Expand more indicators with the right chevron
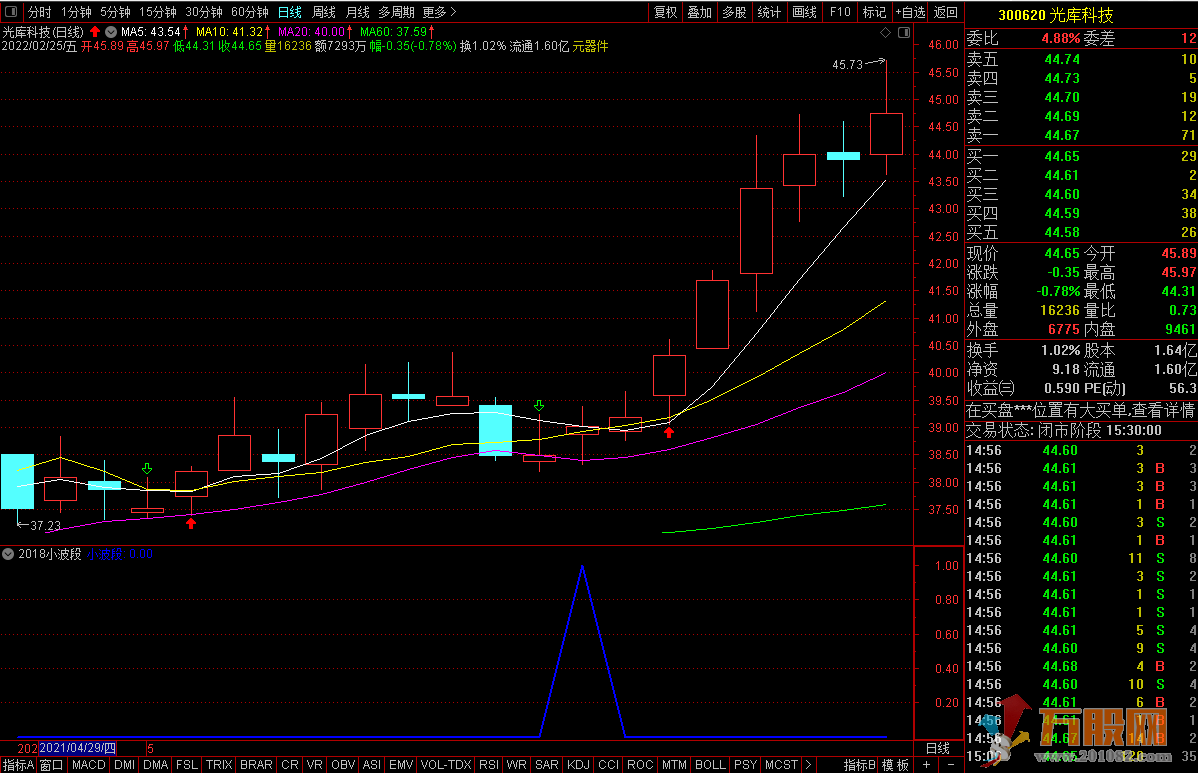 pyautogui.click(x=808, y=765)
